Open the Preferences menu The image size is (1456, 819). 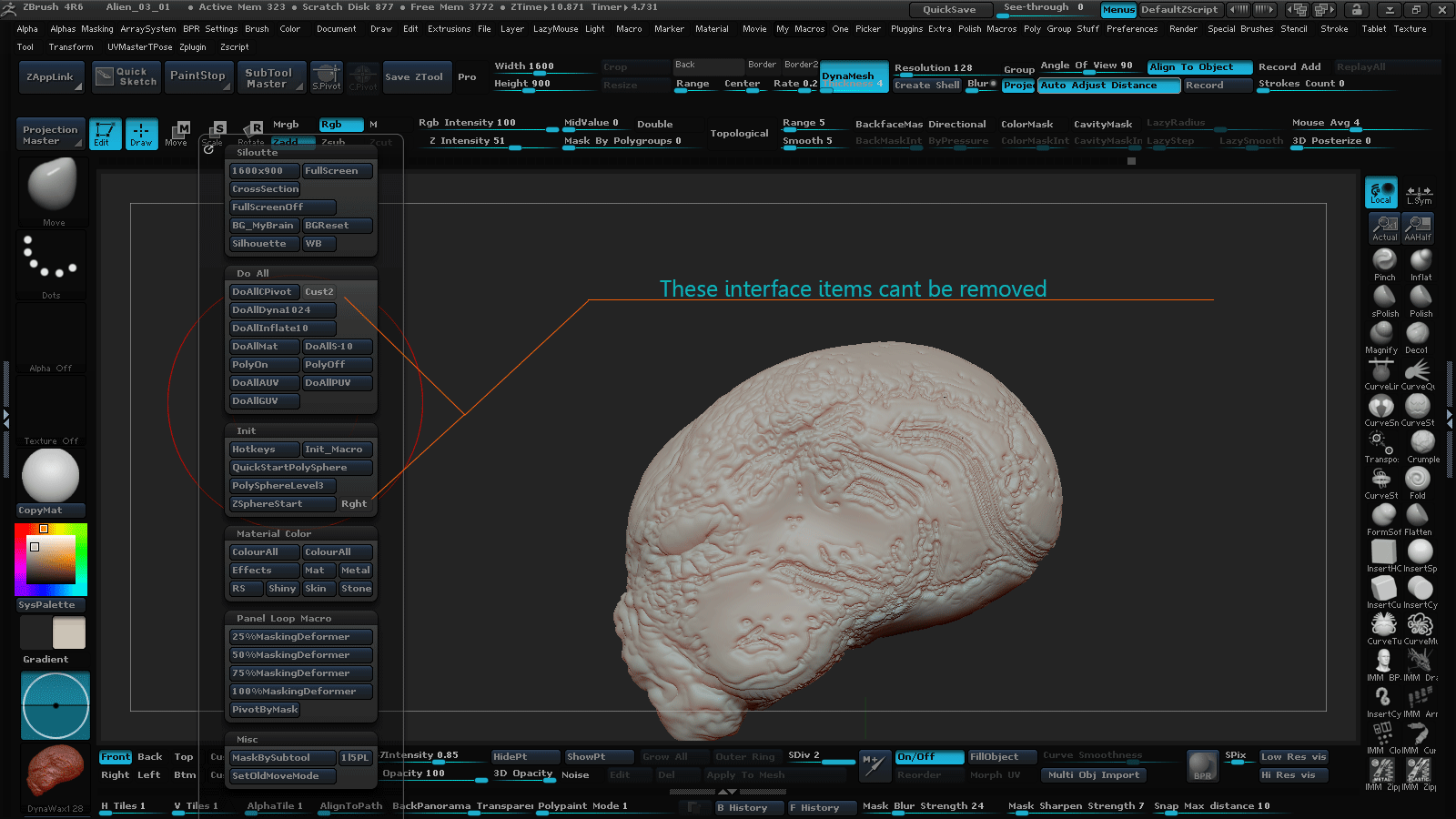tap(1131, 29)
